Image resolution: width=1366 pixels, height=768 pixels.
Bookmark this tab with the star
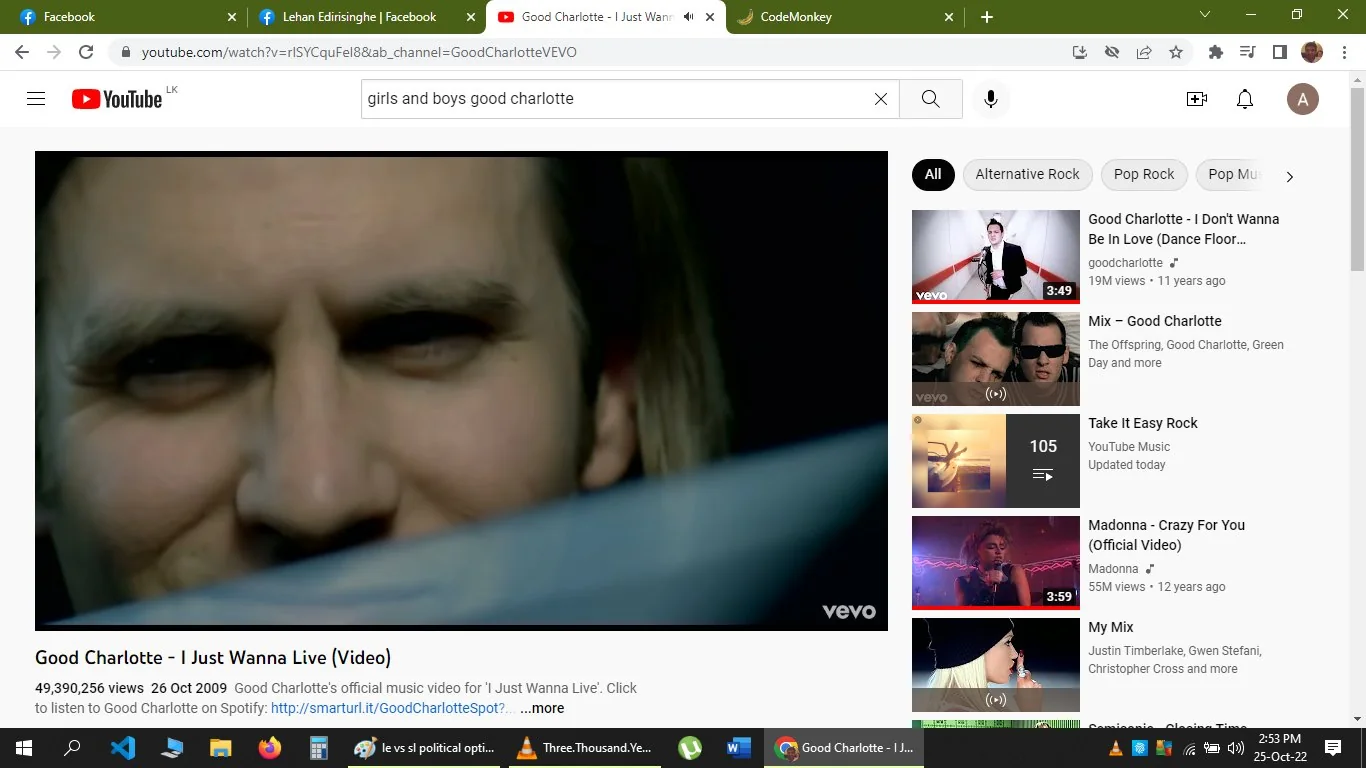pyautogui.click(x=1176, y=52)
